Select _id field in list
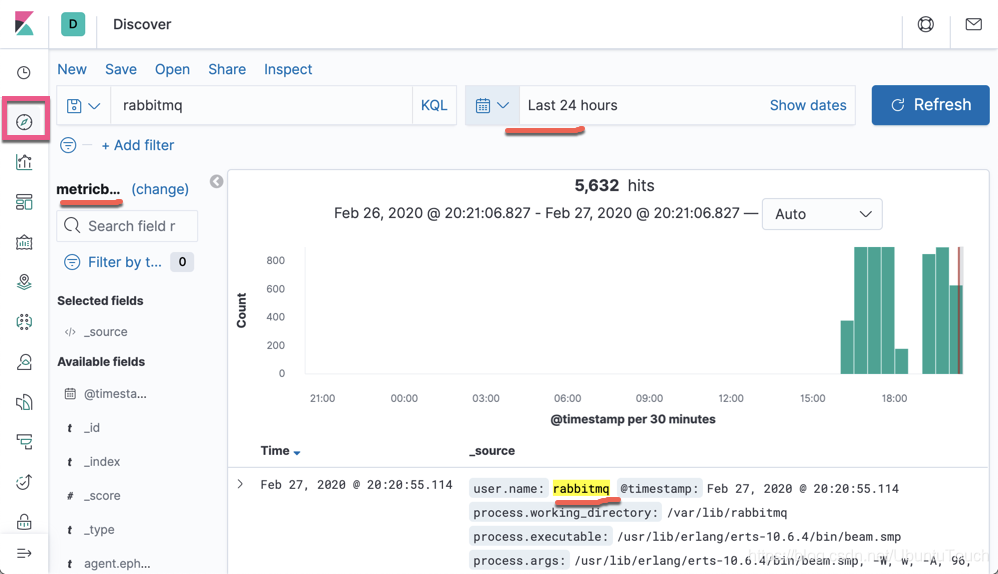This screenshot has height=574, width=998. (x=92, y=428)
